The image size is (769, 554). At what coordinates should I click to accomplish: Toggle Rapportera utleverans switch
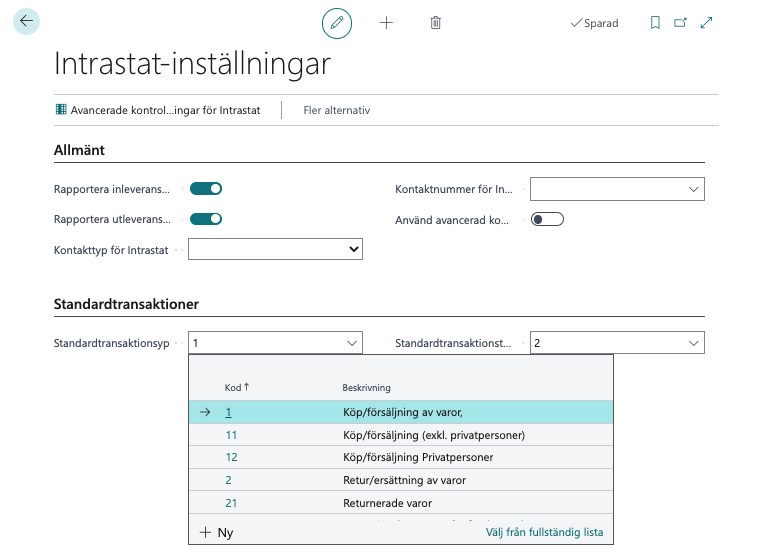click(206, 219)
